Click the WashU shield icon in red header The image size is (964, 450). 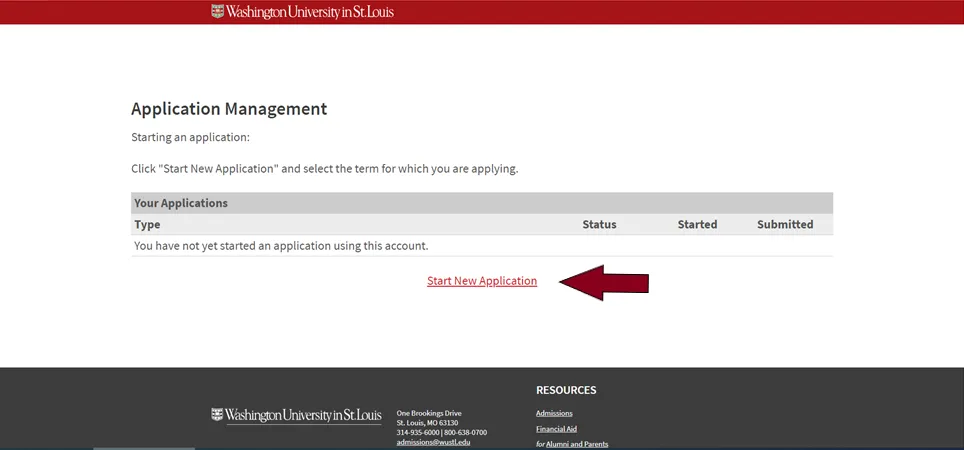click(218, 11)
